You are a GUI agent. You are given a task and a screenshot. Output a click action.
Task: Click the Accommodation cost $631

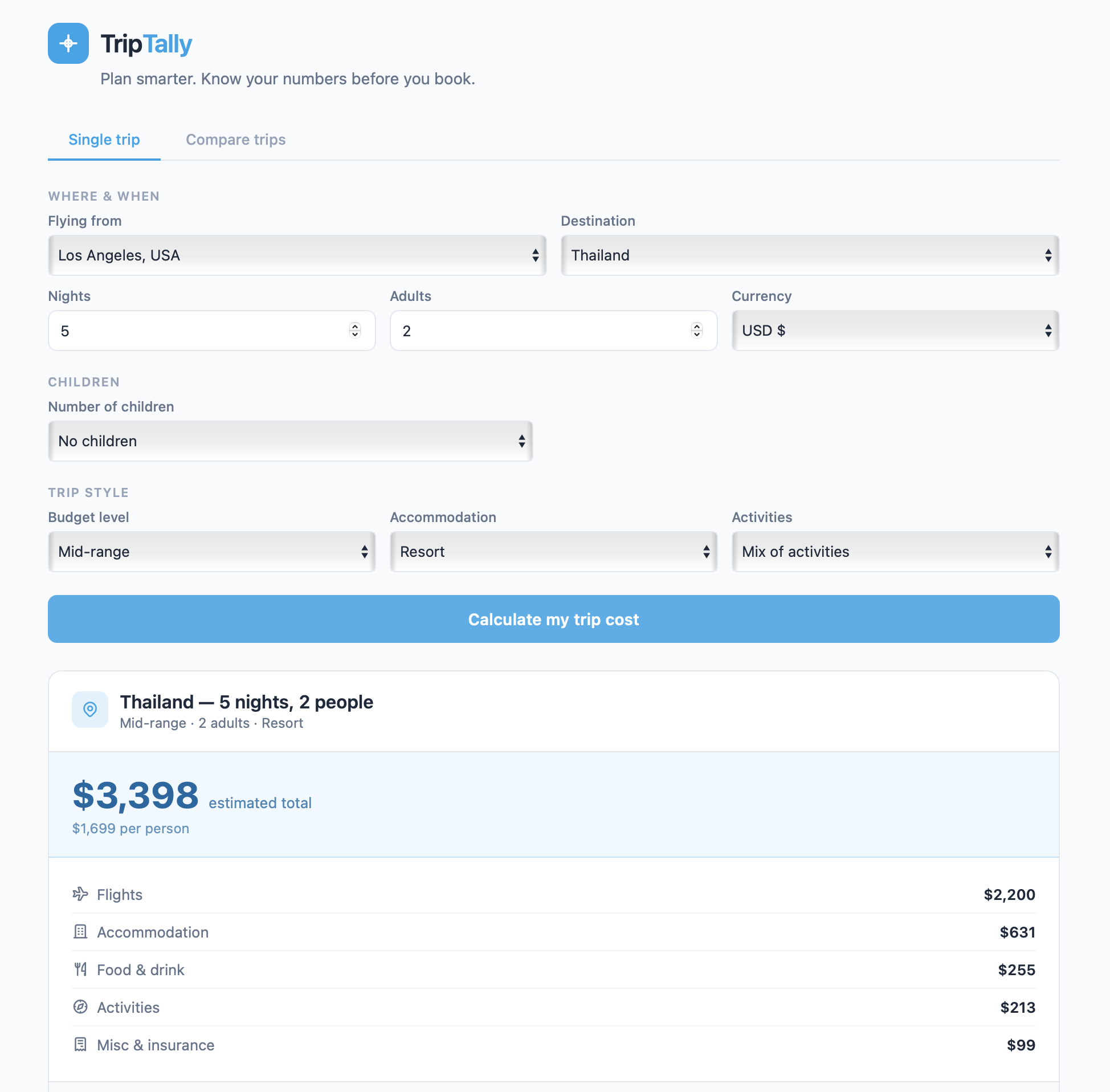point(1017,932)
